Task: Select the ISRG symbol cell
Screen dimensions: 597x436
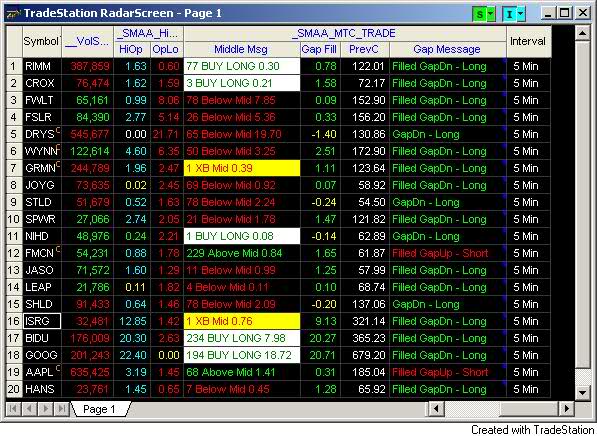Action: point(42,321)
